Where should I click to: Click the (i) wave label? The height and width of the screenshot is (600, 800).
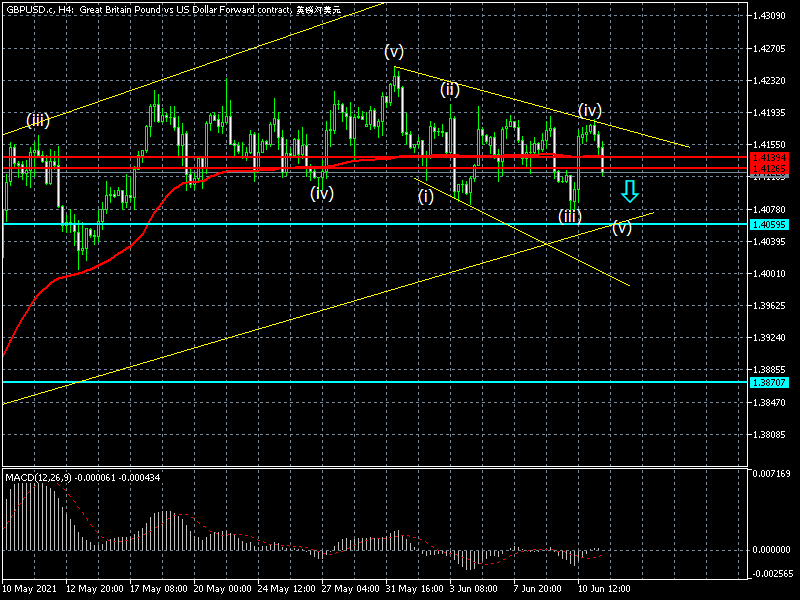point(426,195)
